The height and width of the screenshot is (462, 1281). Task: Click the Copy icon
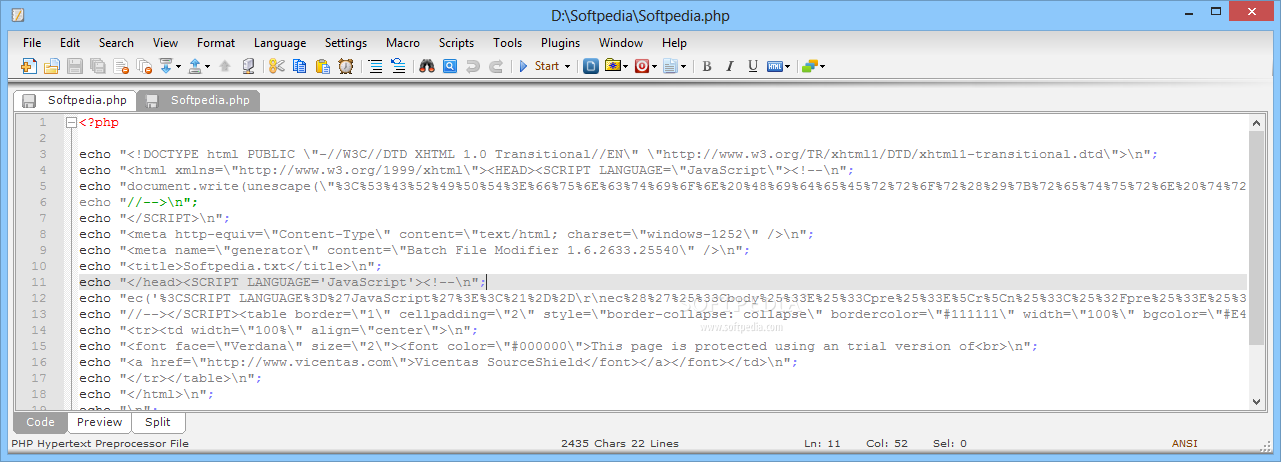(x=300, y=66)
